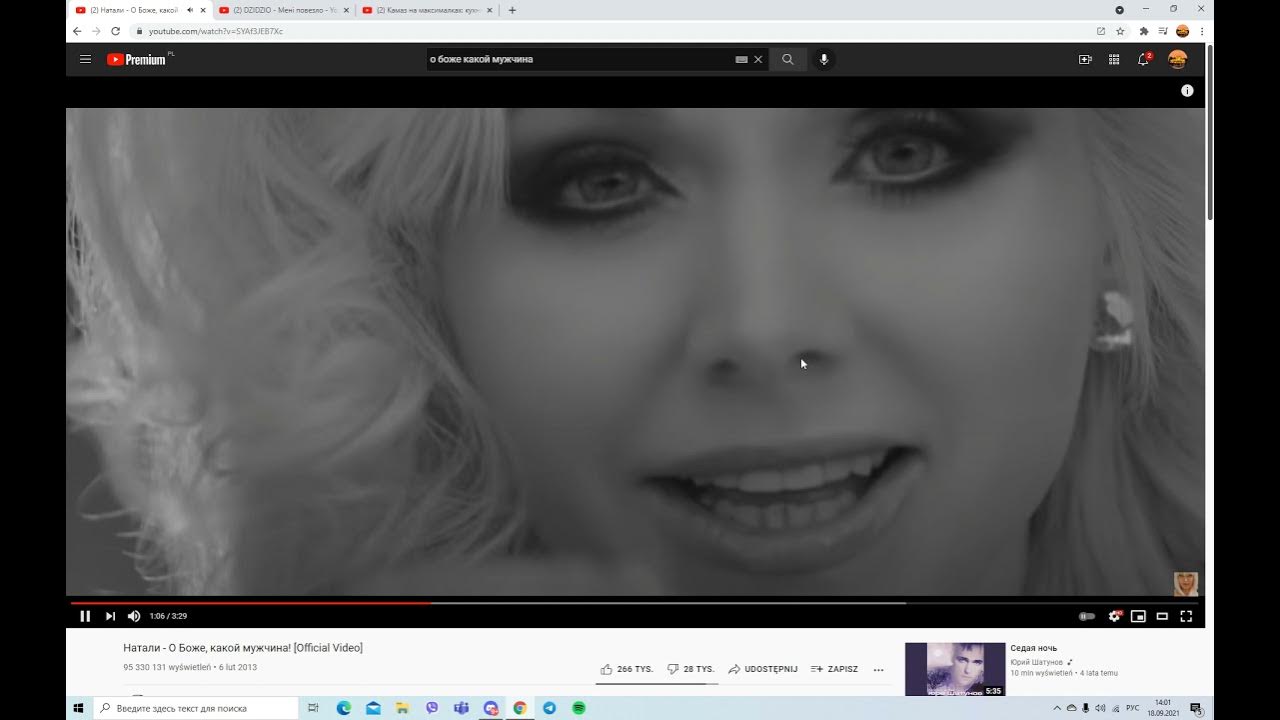Click the channel watermark thumbnail in video
The height and width of the screenshot is (720, 1280).
[x=1186, y=584]
